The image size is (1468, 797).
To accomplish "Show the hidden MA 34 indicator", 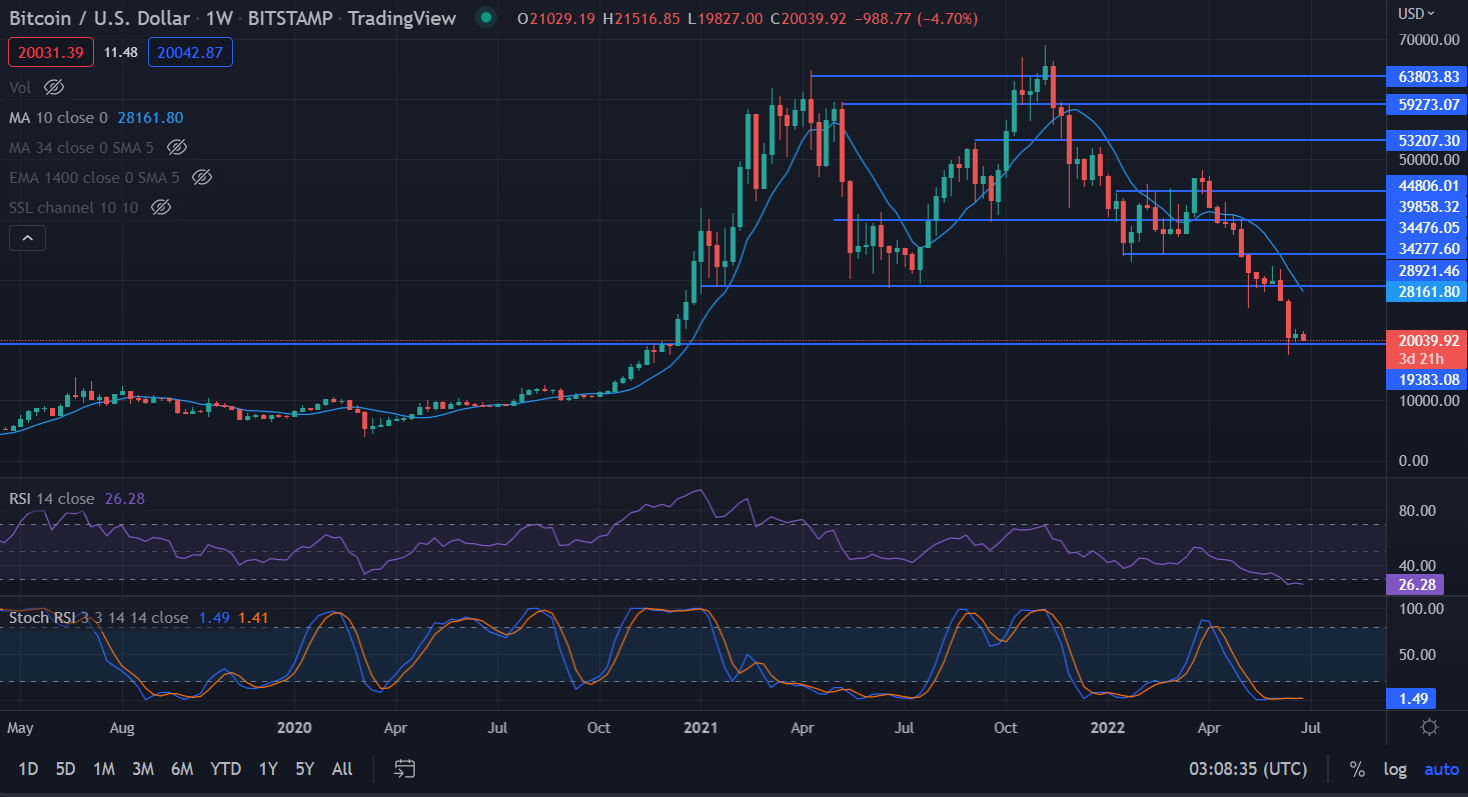I will 177,147.
